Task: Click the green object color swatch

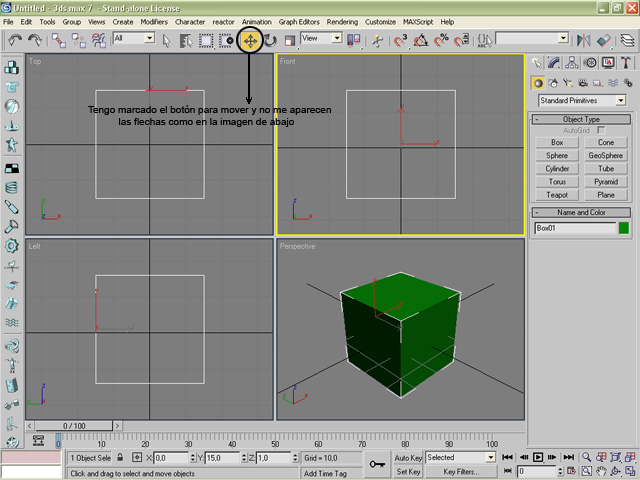Action: 624,228
